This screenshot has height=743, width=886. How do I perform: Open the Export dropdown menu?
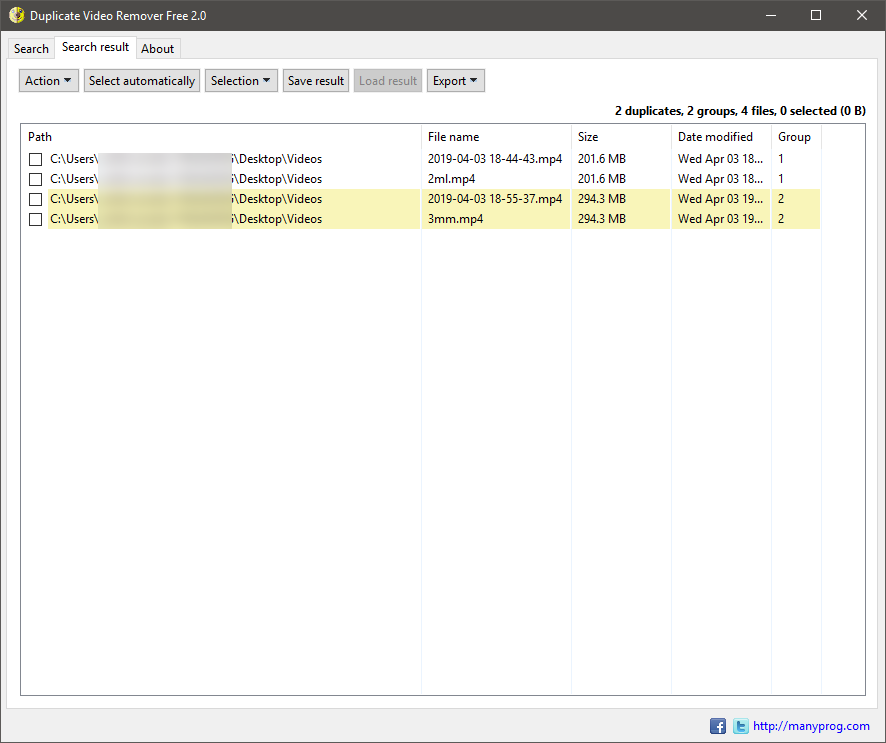coord(455,81)
